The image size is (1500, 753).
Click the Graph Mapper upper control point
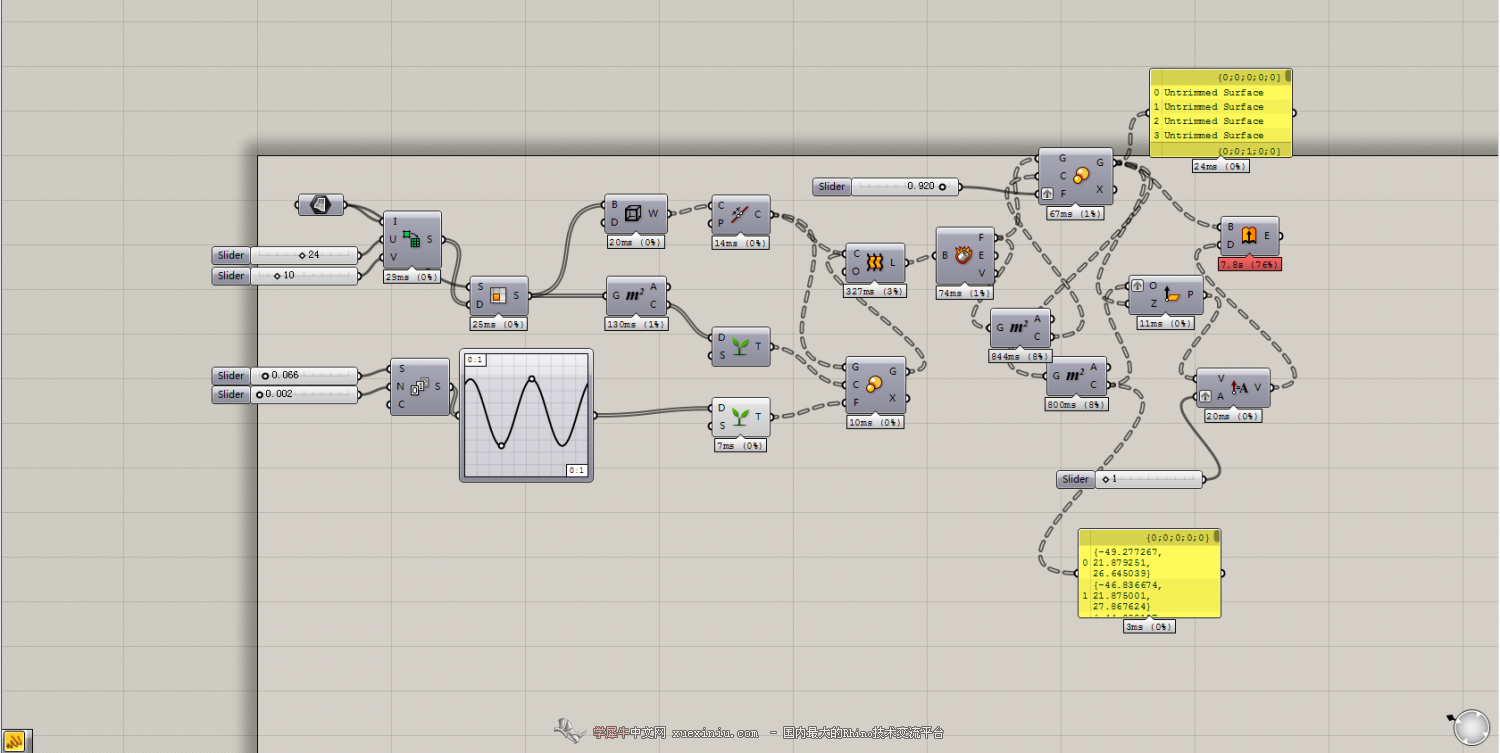pyautogui.click(x=532, y=379)
